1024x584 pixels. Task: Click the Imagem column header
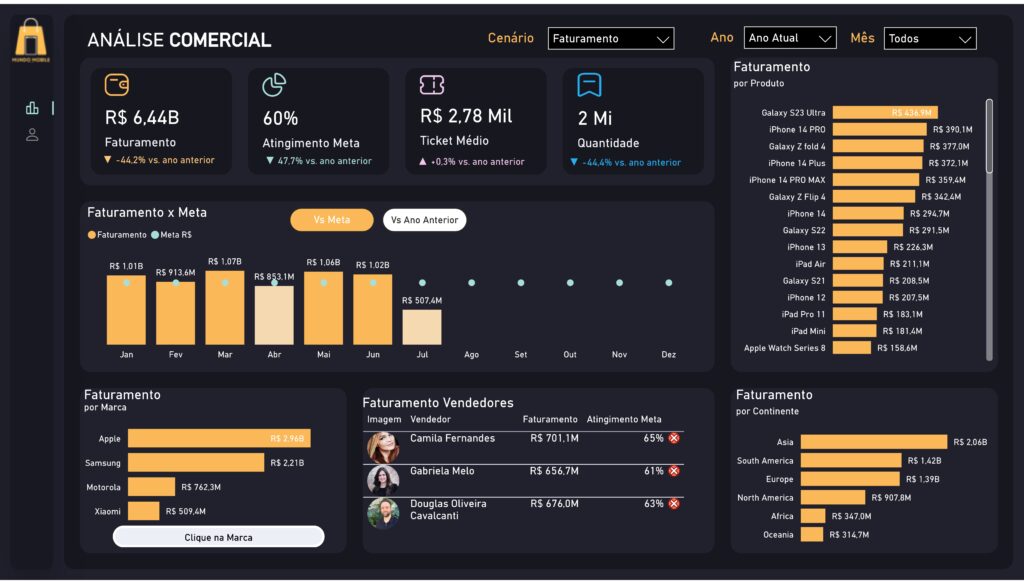click(x=384, y=419)
